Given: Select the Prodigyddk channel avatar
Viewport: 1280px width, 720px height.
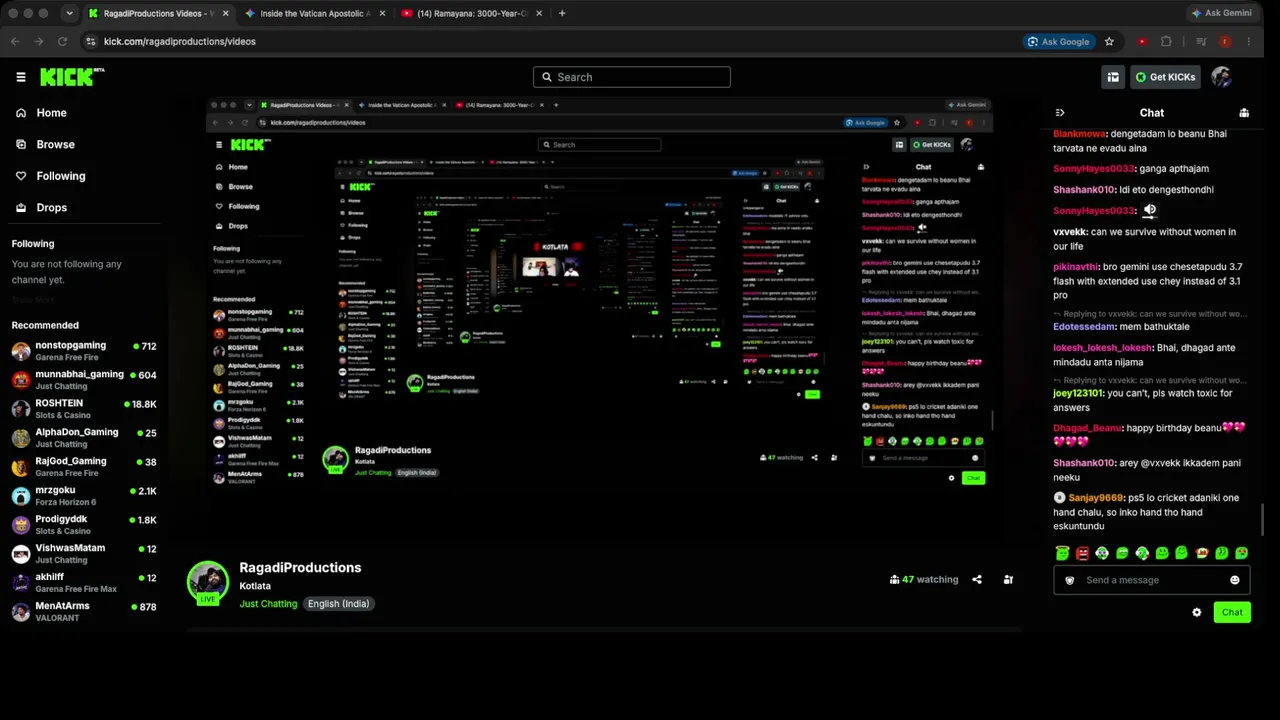Looking at the screenshot, I should pyautogui.click(x=20, y=525).
